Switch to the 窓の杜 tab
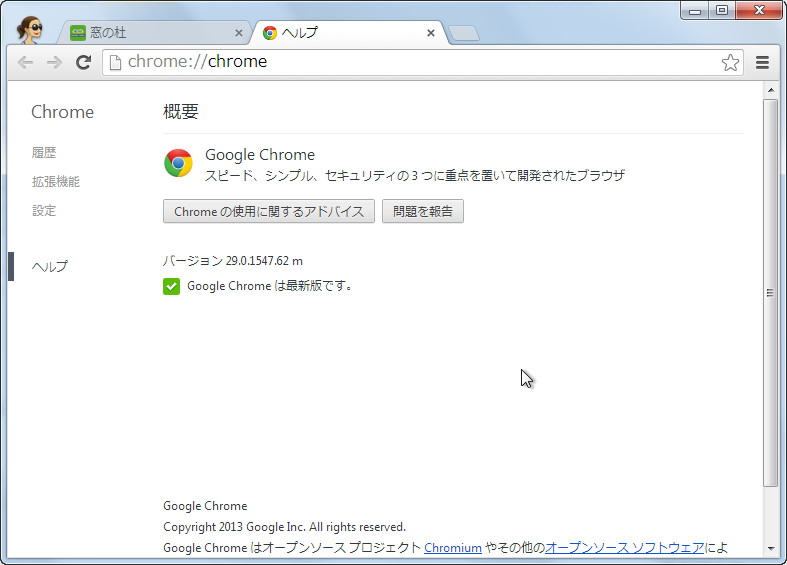Image resolution: width=787 pixels, height=565 pixels. pyautogui.click(x=153, y=33)
